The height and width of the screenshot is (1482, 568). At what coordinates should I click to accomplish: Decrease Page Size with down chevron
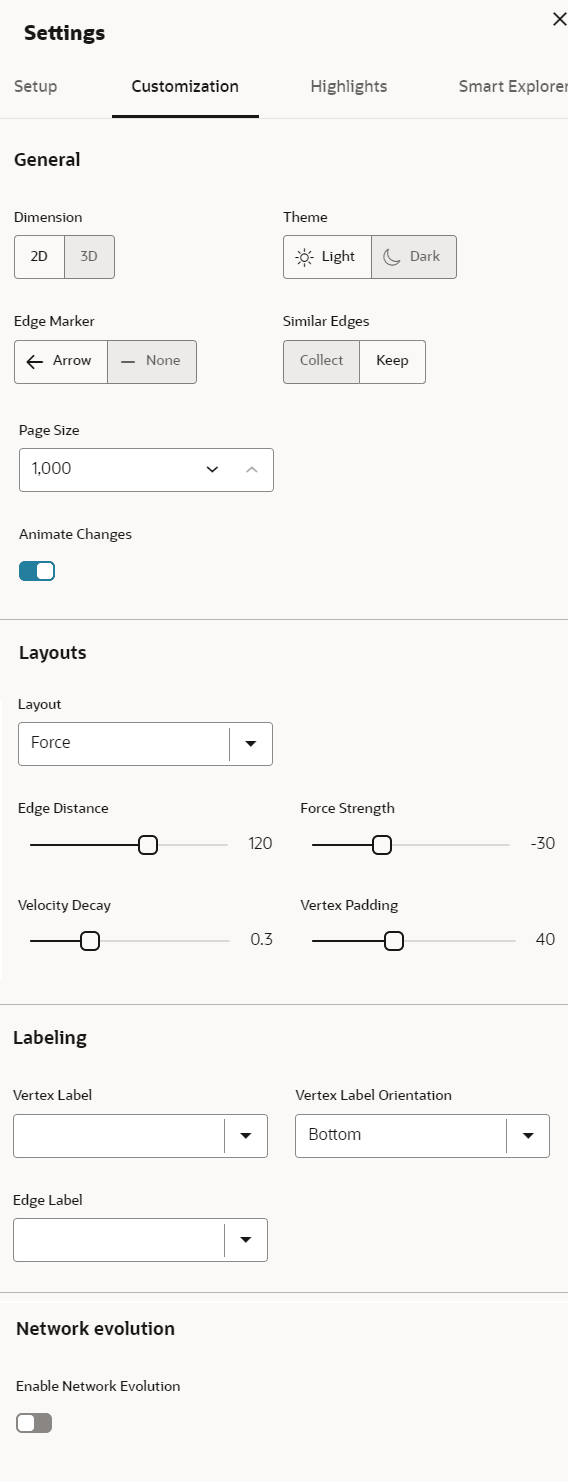212,469
